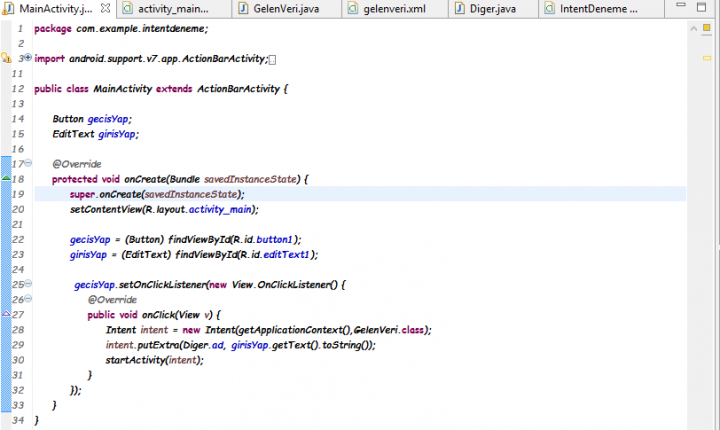Expand the folded import block at line 3

pos(27,59)
